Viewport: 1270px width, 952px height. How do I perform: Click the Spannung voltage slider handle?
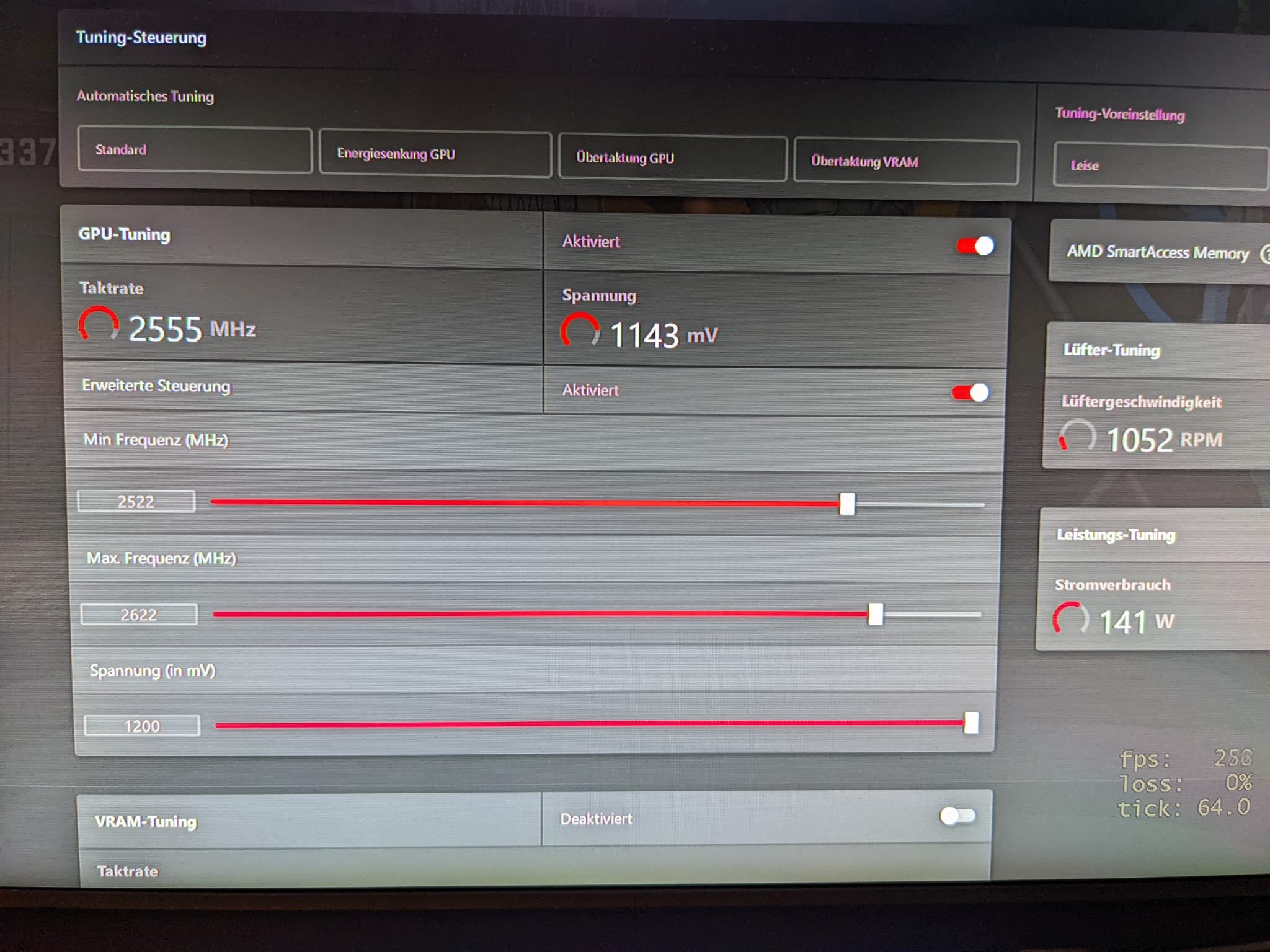[x=971, y=723]
